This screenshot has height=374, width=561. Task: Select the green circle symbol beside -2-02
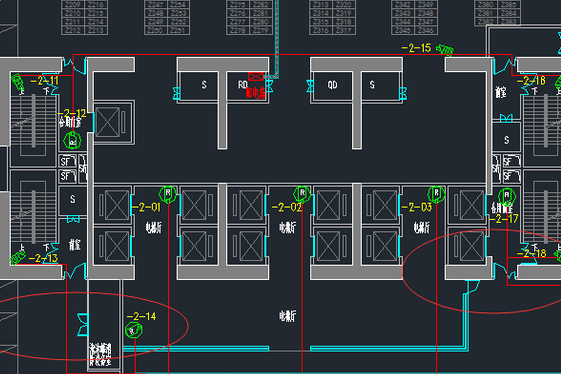click(302, 194)
